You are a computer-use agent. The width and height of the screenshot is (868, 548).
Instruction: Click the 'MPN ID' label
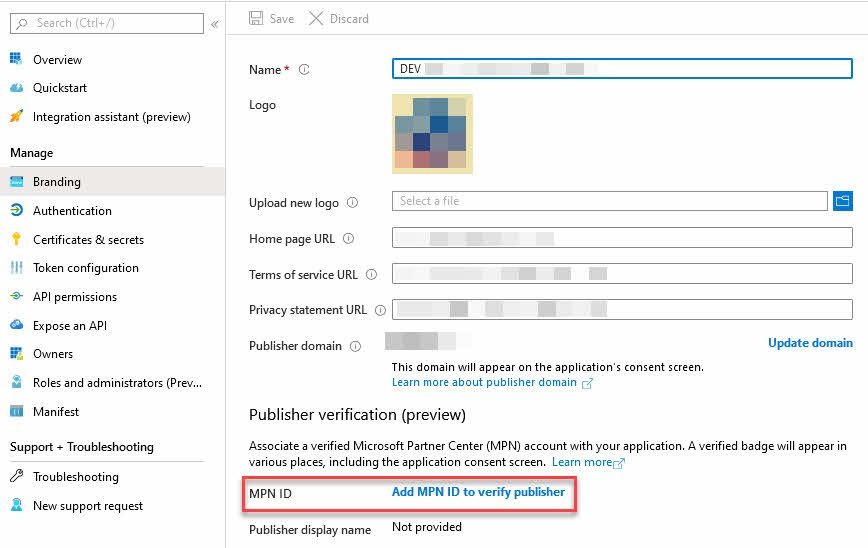(x=270, y=493)
